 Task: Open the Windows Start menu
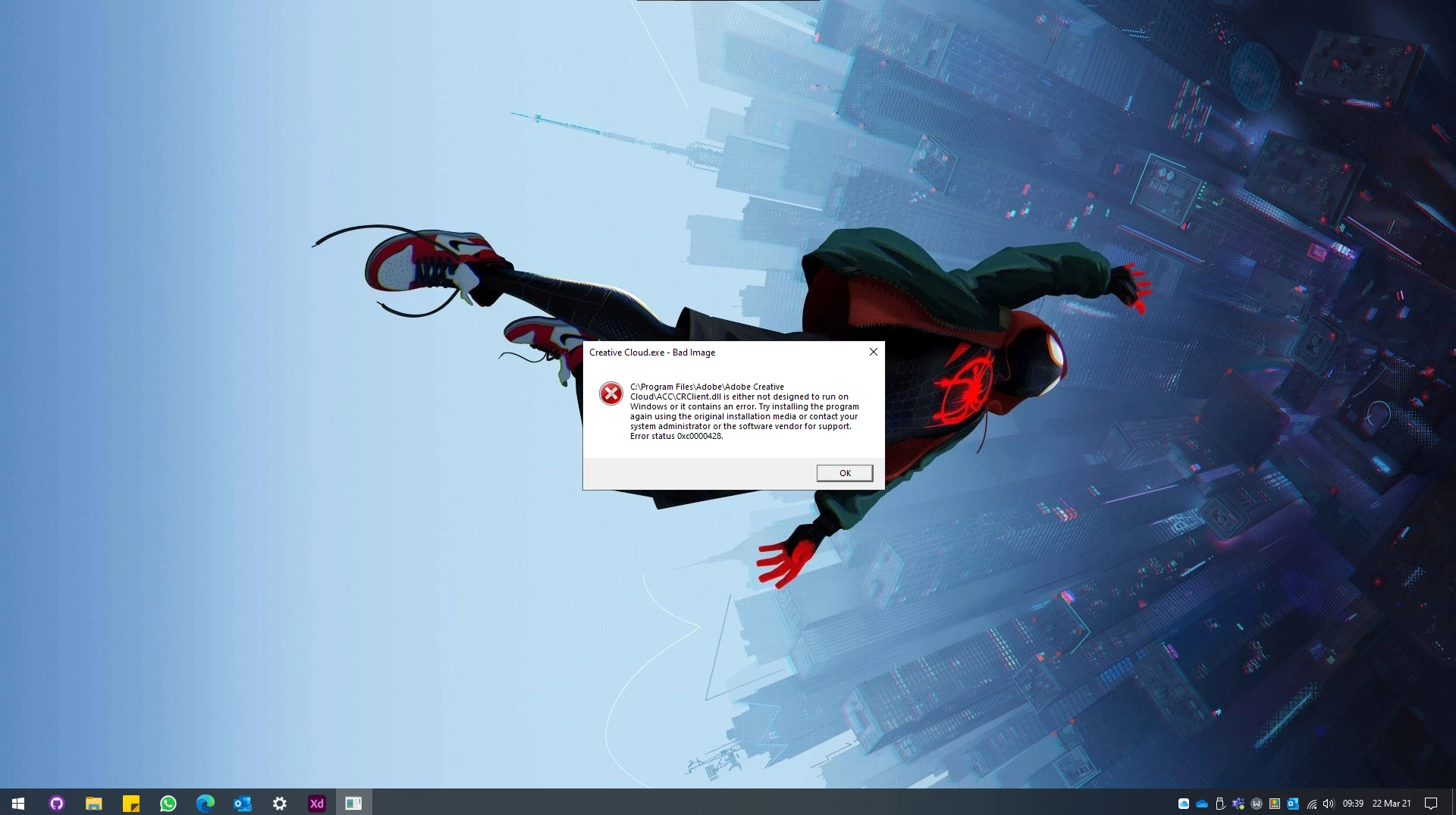point(18,803)
